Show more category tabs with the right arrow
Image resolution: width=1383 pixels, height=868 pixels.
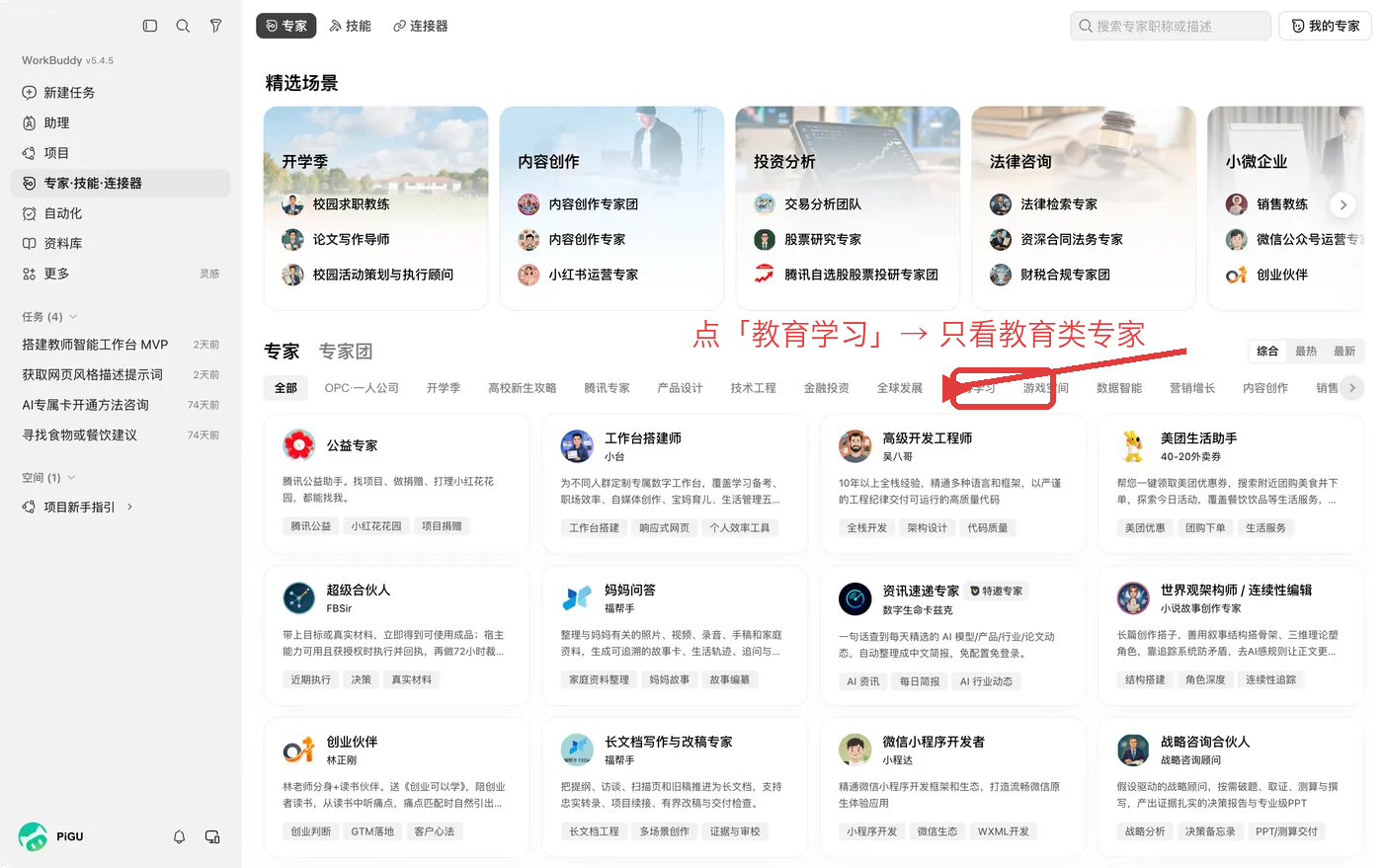click(1352, 388)
